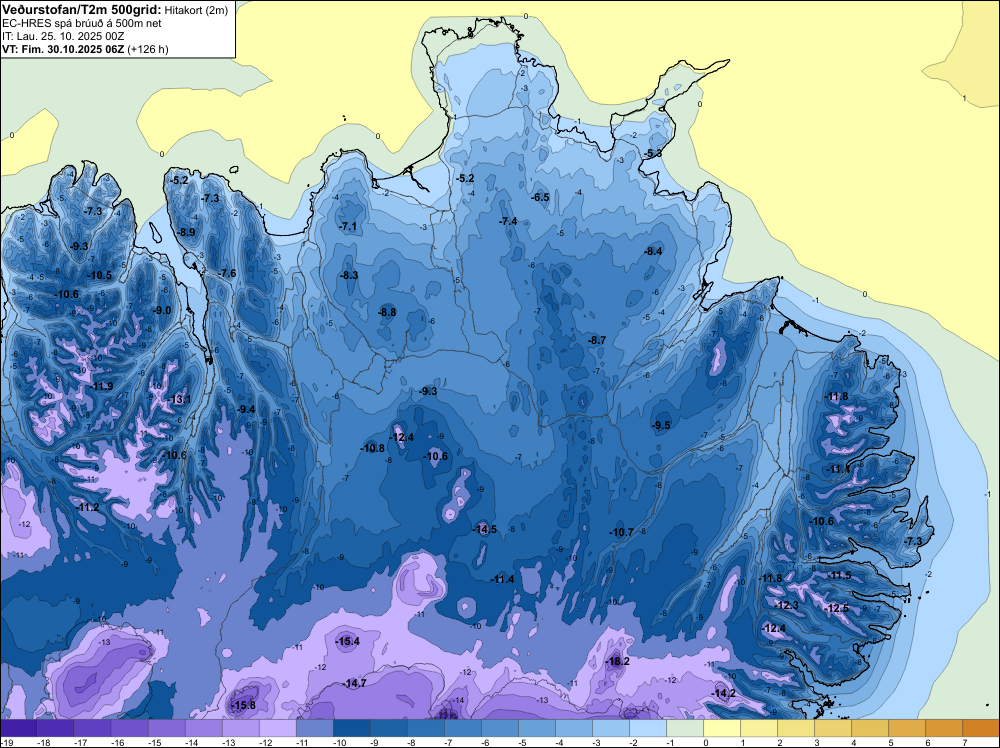Click the map temperature value -10.8
Image resolution: width=1000 pixels, height=748 pixels.
(x=372, y=448)
